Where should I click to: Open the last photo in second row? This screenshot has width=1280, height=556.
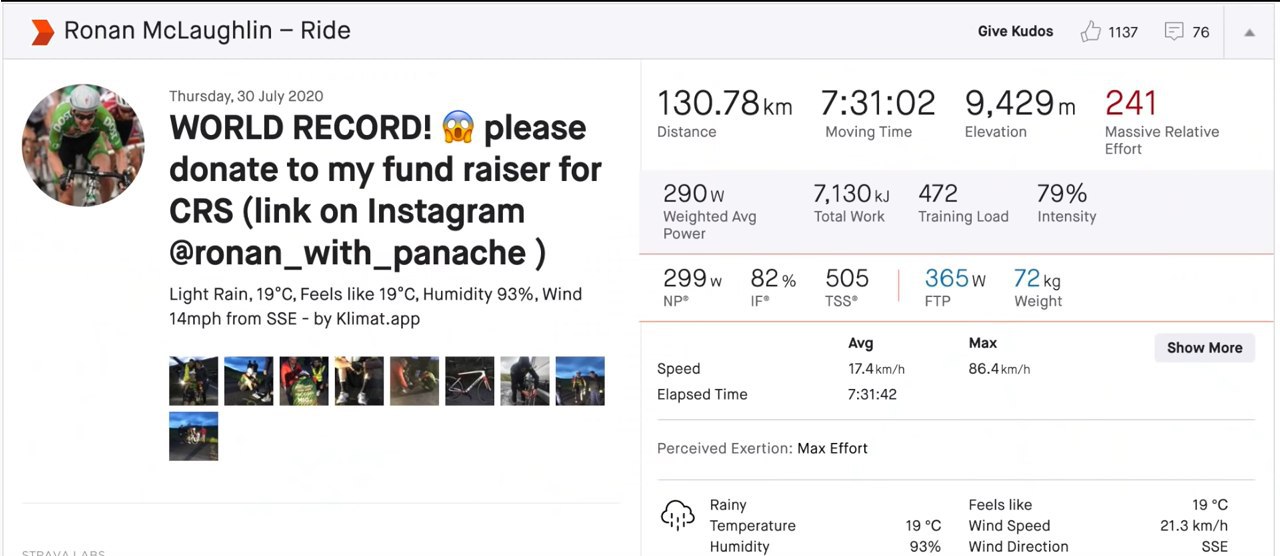point(194,436)
